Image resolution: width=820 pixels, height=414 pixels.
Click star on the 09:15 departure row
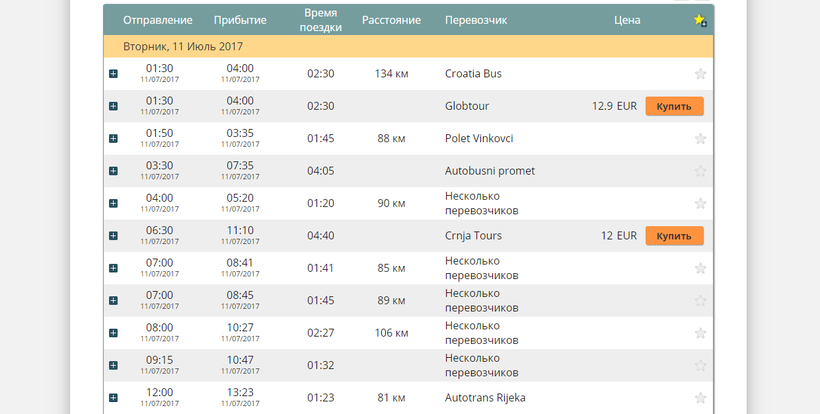pos(700,366)
